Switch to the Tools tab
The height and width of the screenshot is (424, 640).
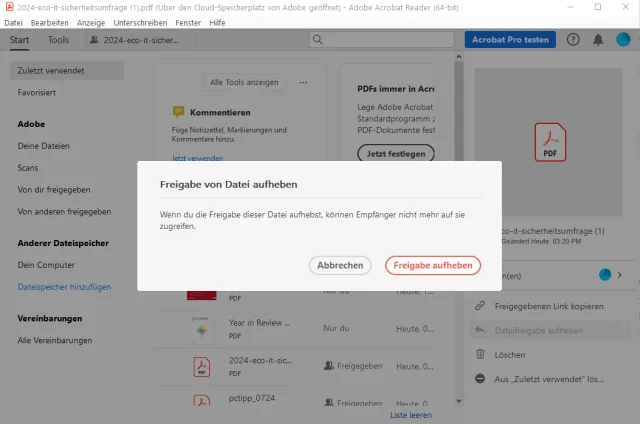(x=58, y=40)
